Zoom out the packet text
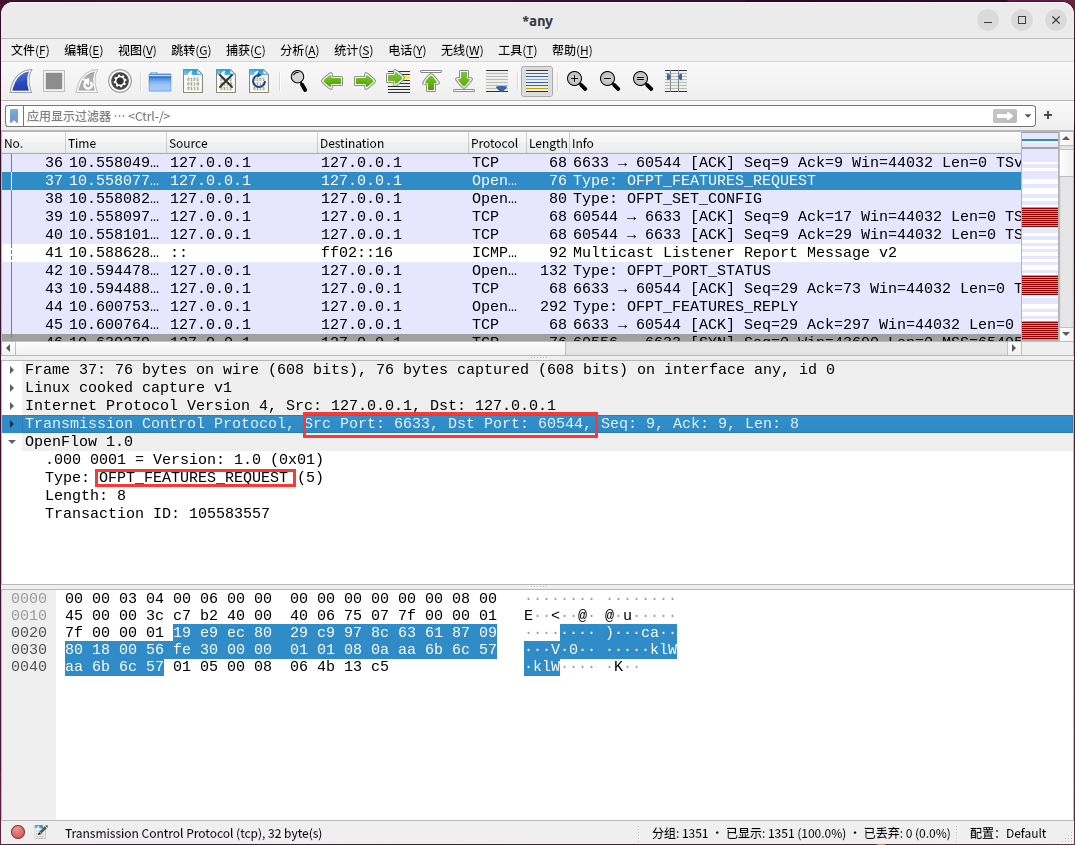This screenshot has width=1075, height=845. (609, 82)
